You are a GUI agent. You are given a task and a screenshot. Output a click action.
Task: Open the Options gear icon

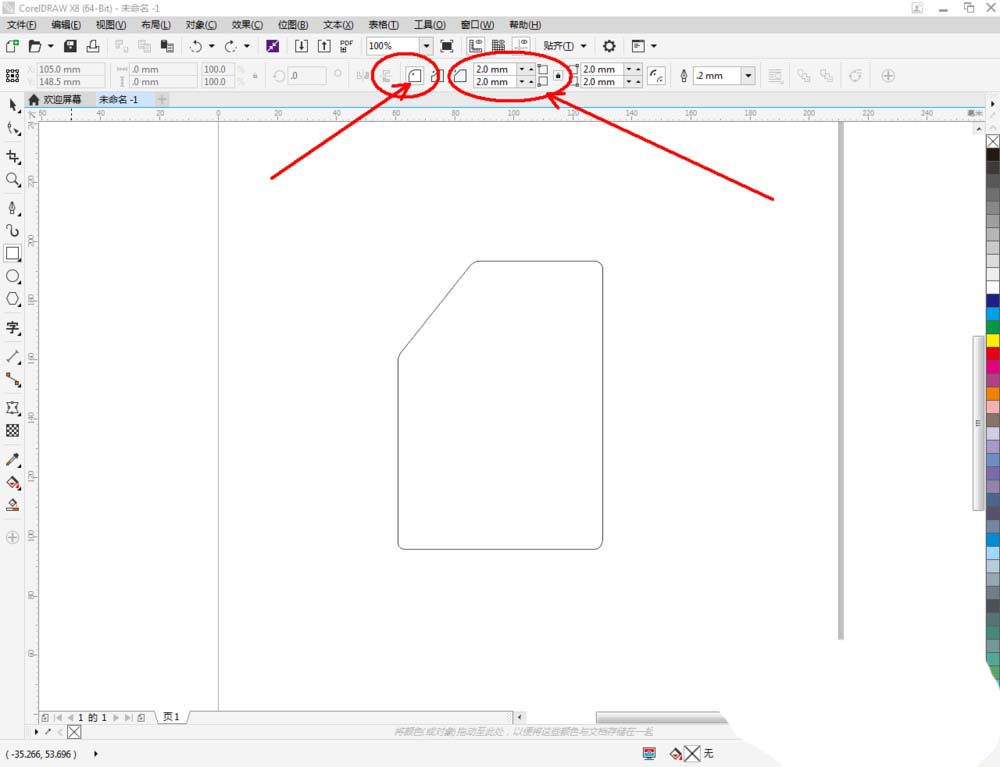(609, 46)
